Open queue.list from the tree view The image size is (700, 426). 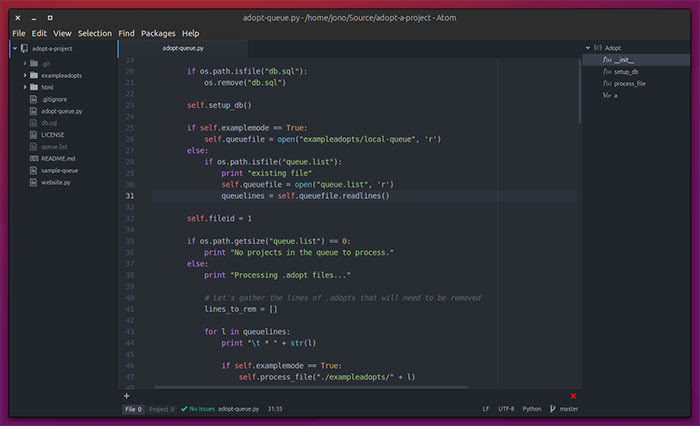[54, 146]
